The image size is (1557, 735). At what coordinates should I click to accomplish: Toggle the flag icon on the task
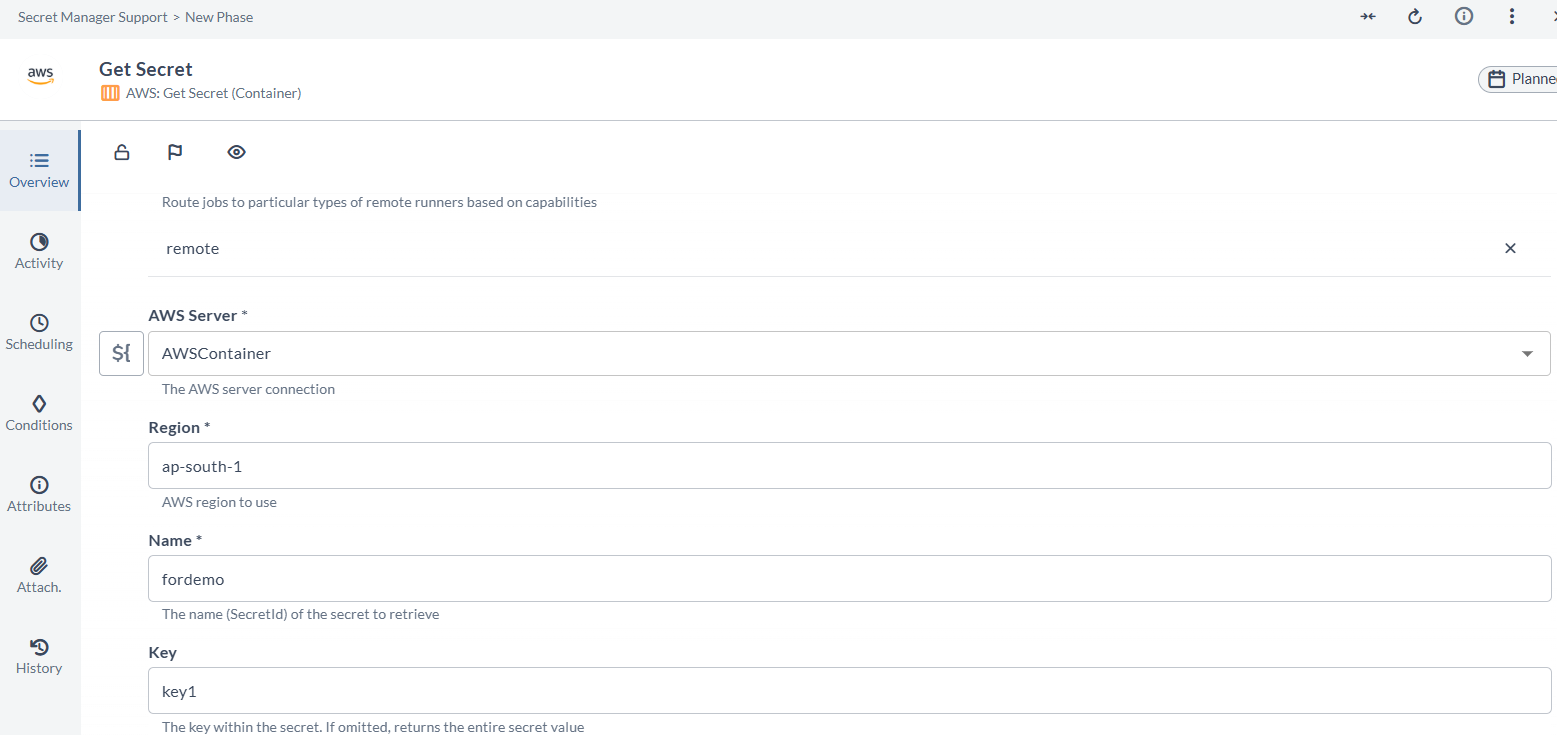[175, 152]
